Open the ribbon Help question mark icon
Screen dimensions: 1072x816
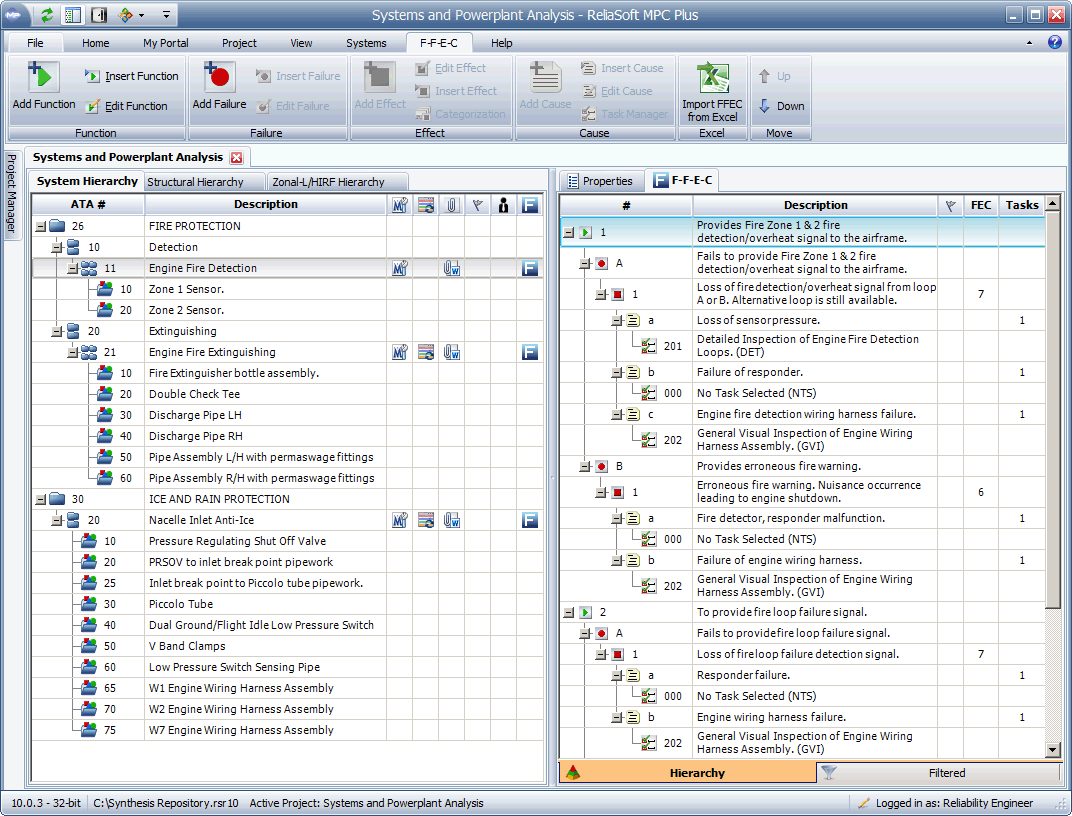[x=1054, y=43]
